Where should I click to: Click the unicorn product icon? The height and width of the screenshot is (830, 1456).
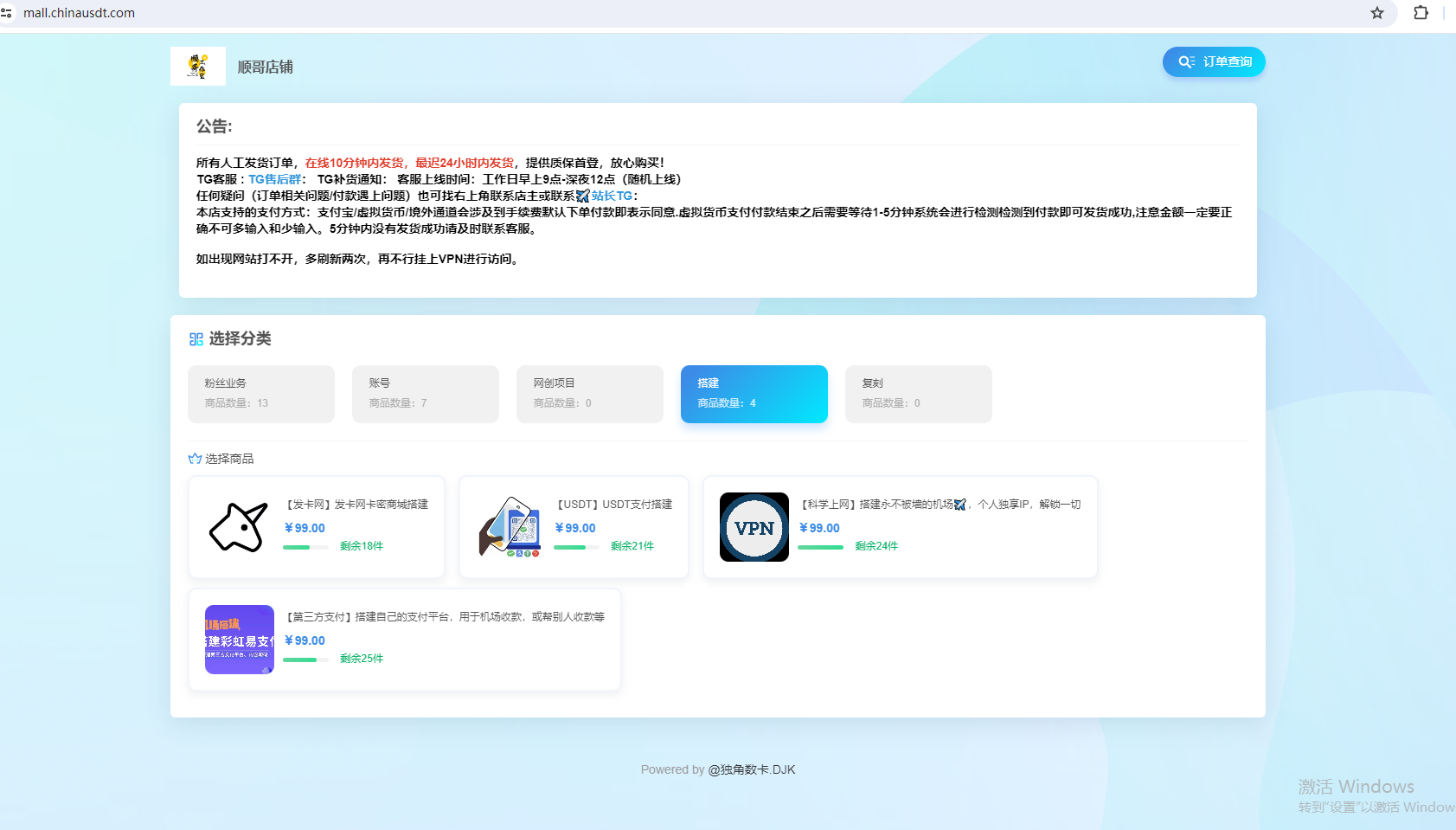239,527
